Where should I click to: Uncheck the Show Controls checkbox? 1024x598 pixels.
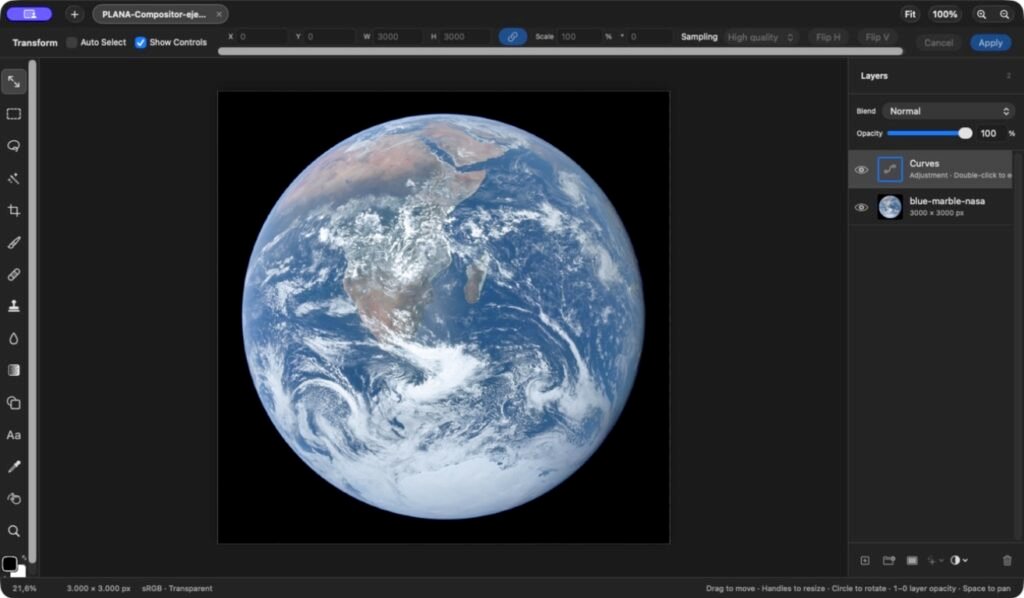pos(140,42)
